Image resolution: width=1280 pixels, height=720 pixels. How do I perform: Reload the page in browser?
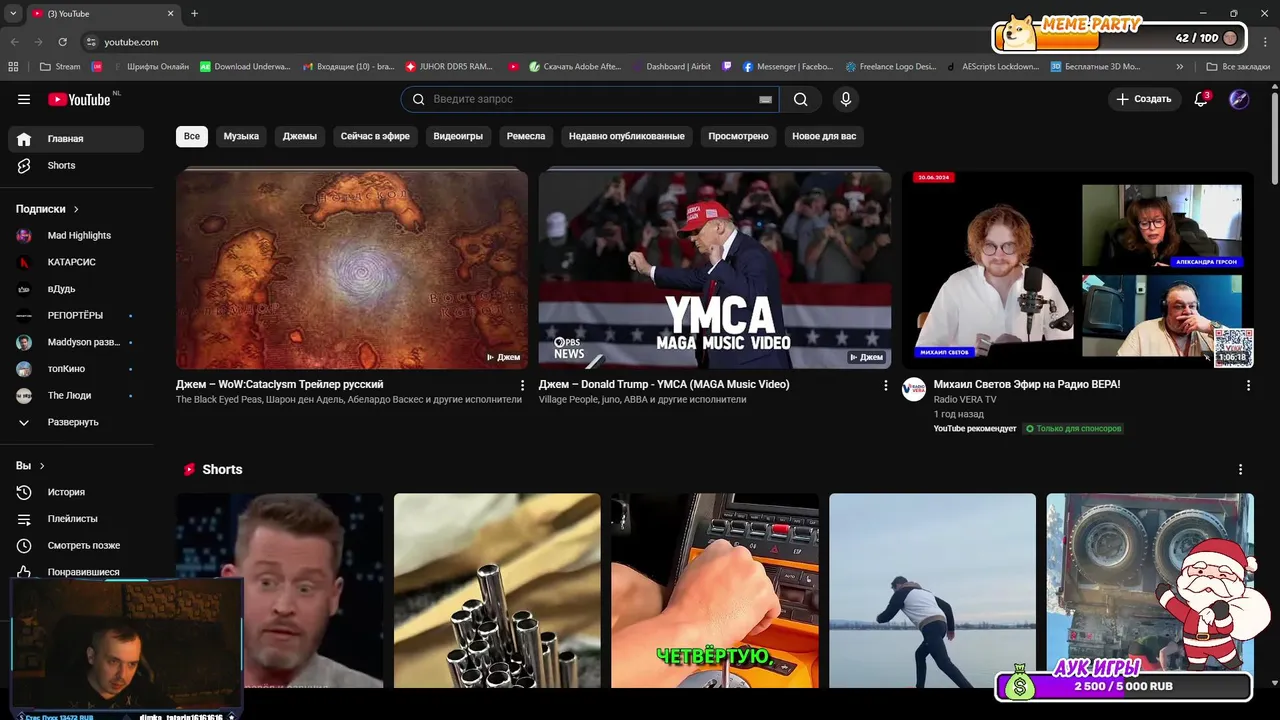click(63, 42)
